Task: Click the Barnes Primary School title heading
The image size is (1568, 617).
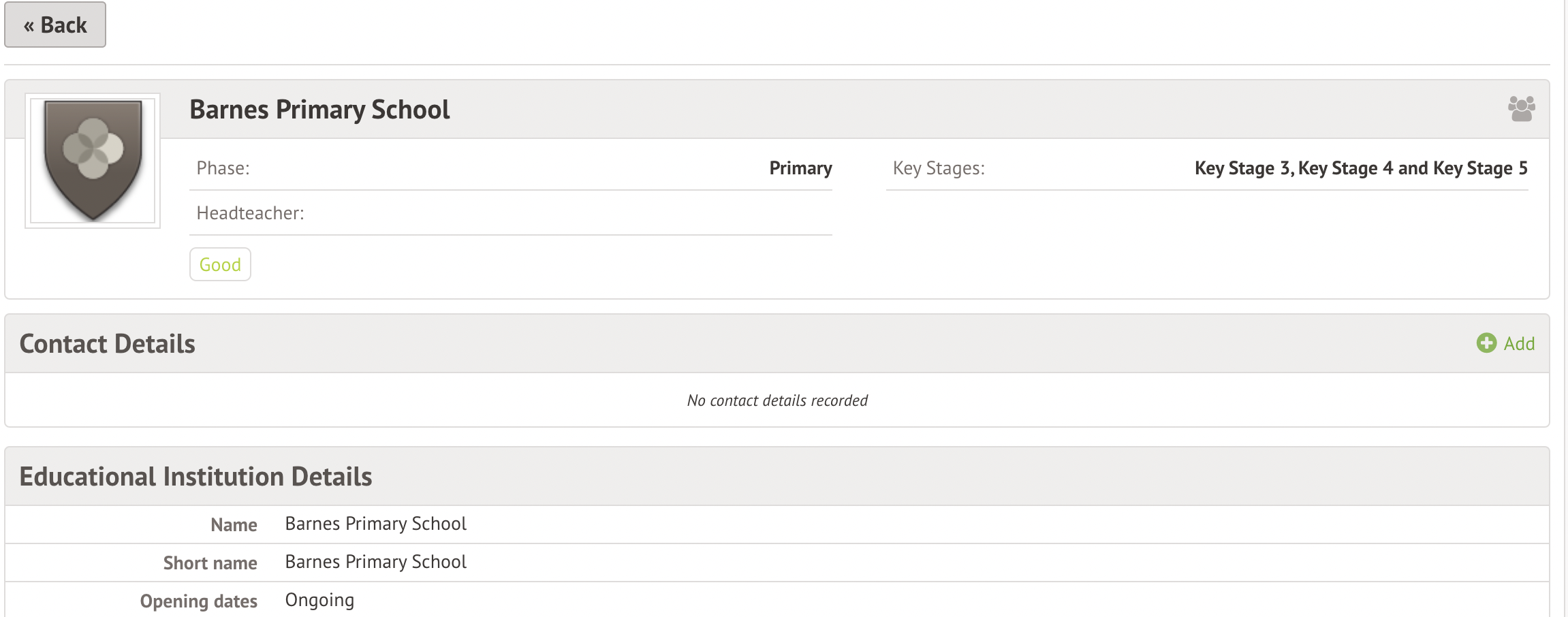Action: [319, 110]
